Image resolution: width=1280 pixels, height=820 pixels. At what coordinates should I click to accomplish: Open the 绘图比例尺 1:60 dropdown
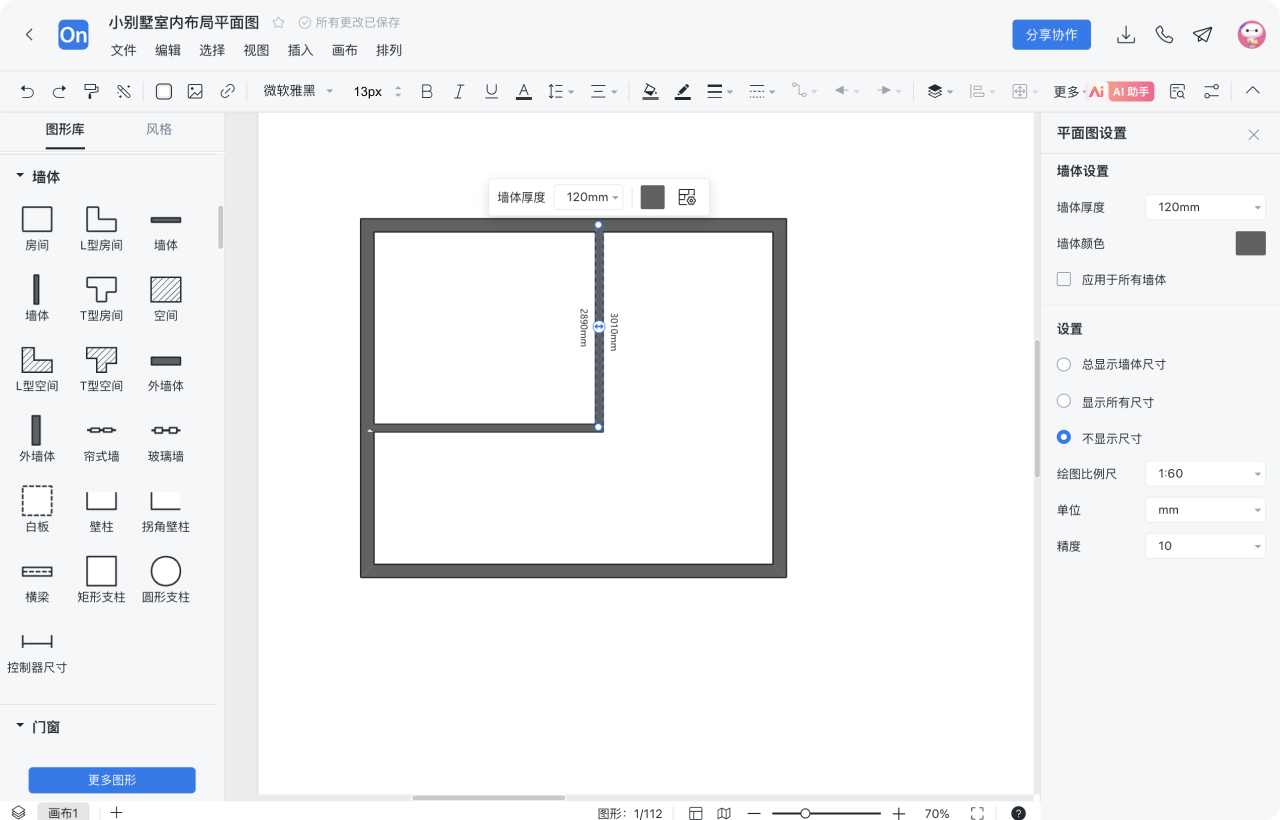click(1205, 474)
